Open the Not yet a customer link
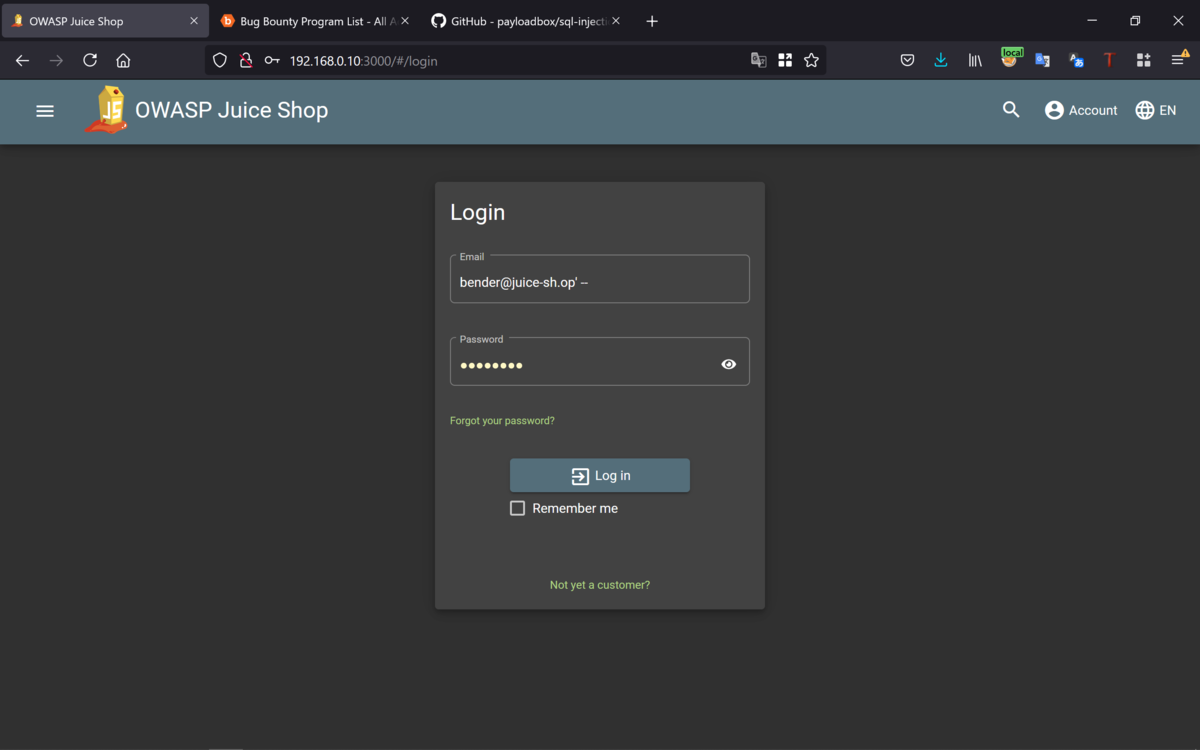 600,585
